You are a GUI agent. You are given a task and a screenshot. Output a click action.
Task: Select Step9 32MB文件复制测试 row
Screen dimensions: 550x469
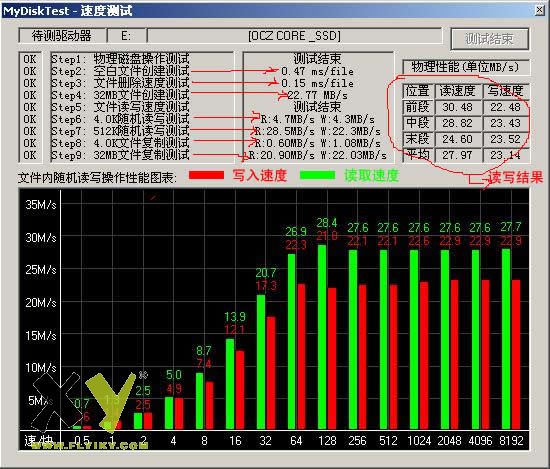[x=120, y=155]
